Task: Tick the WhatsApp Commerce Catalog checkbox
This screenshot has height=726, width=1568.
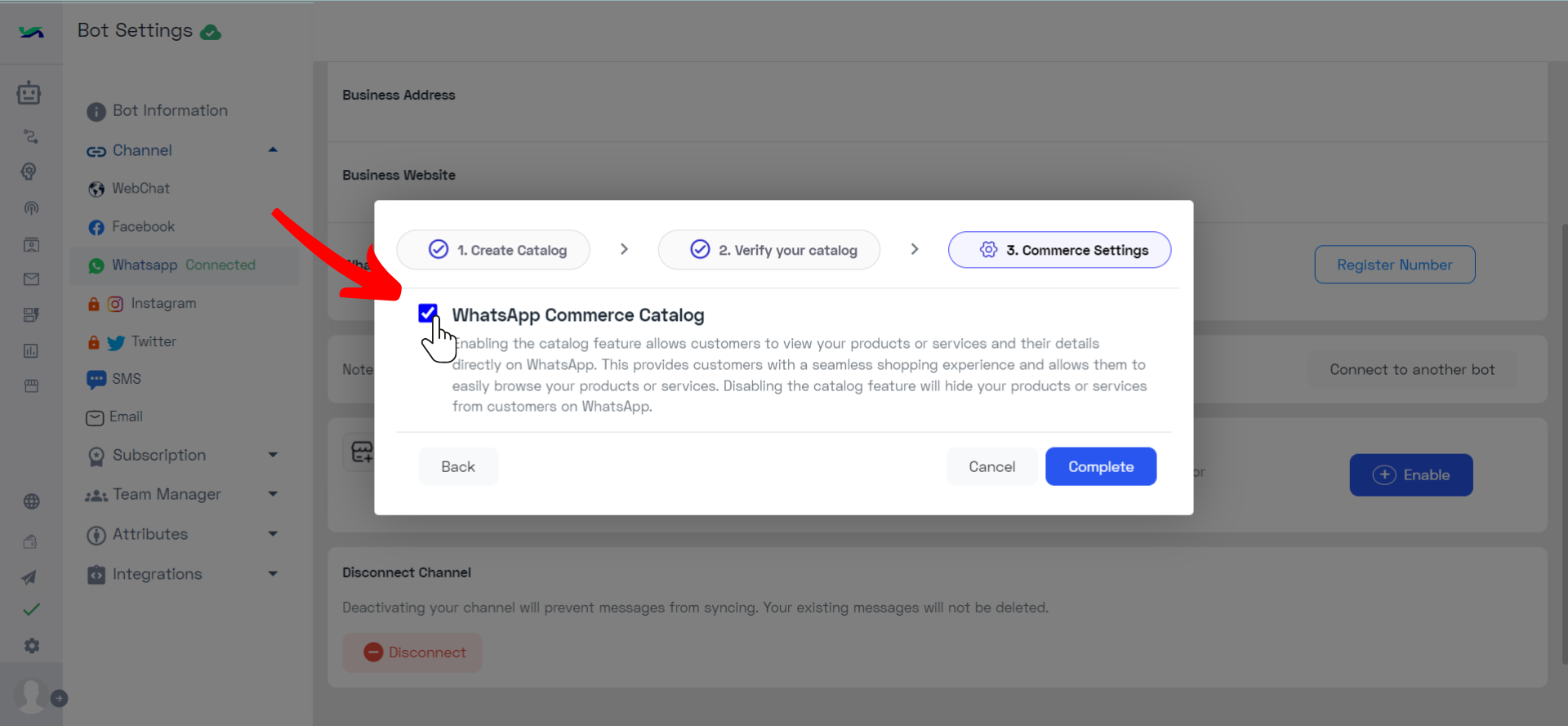Action: (428, 313)
